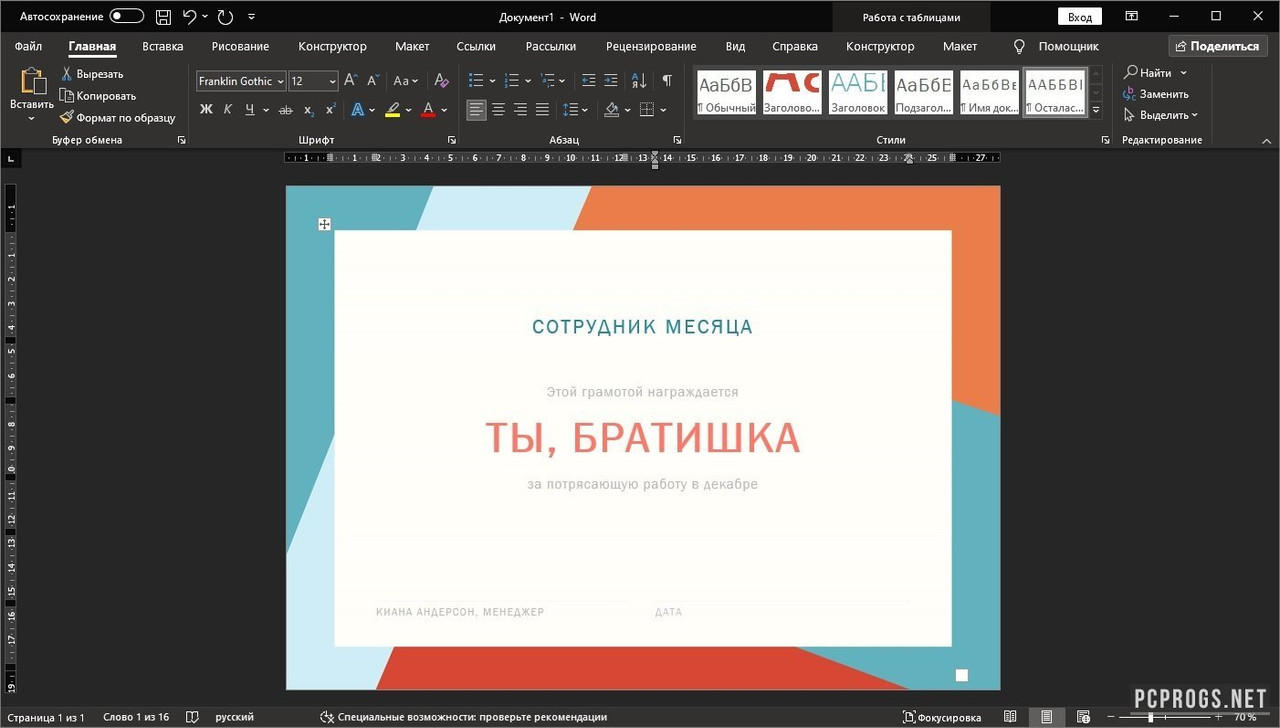Increase paragraph indent
The image size is (1280, 728).
coord(613,81)
